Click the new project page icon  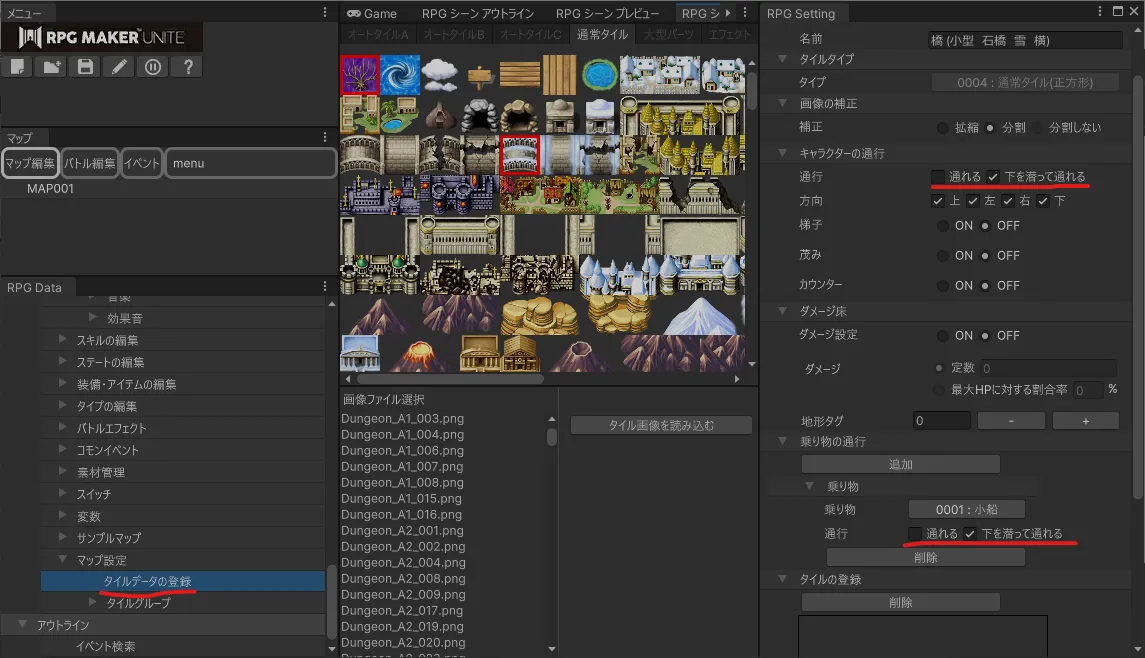(17, 67)
